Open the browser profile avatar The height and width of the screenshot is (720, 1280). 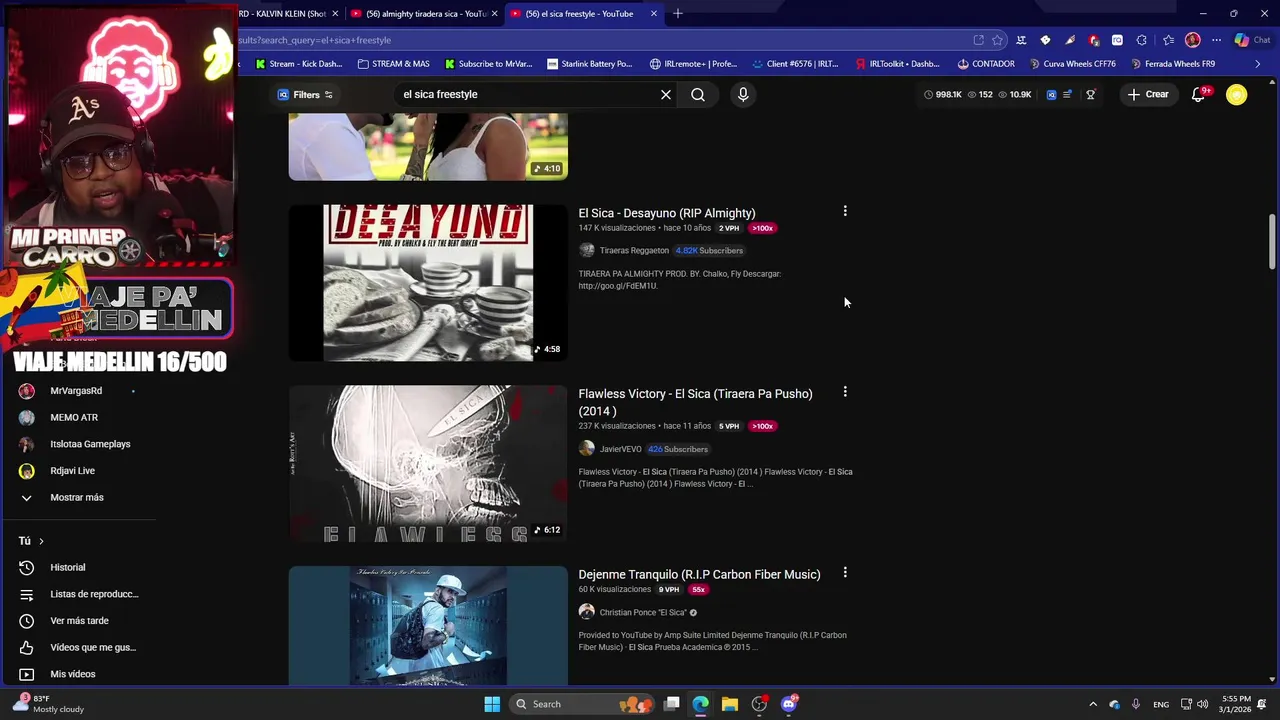[1192, 40]
